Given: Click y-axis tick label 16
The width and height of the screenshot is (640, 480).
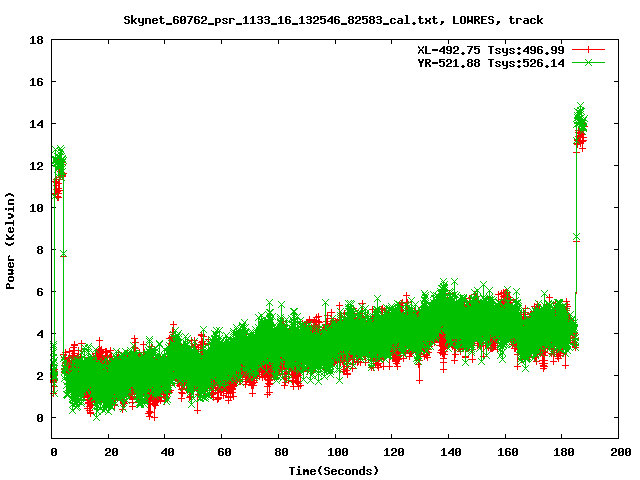Looking at the screenshot, I should coord(37,82).
